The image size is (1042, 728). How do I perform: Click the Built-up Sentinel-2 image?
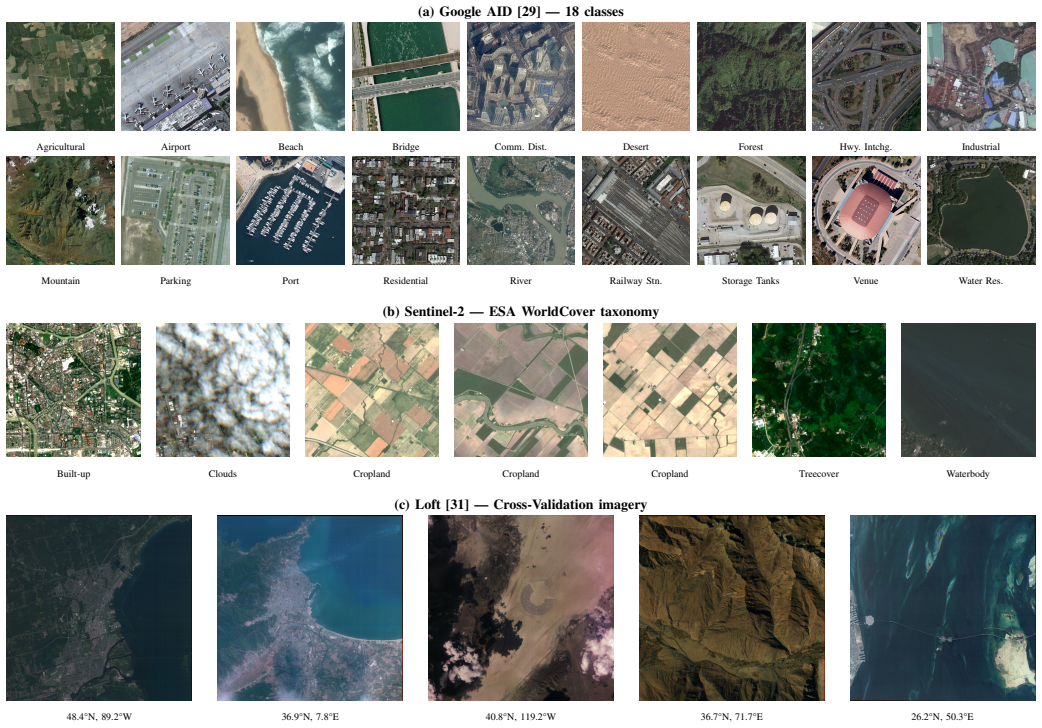[x=73, y=390]
